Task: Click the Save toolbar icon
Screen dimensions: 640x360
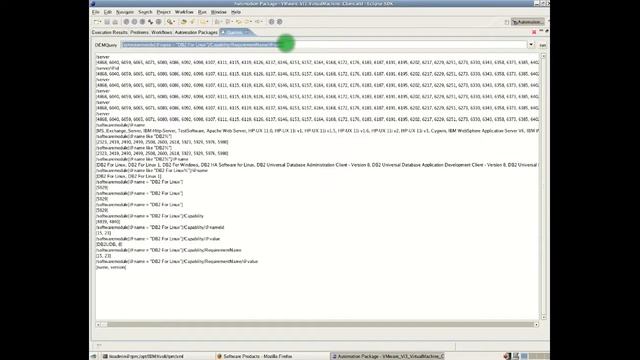Action: coord(107,22)
